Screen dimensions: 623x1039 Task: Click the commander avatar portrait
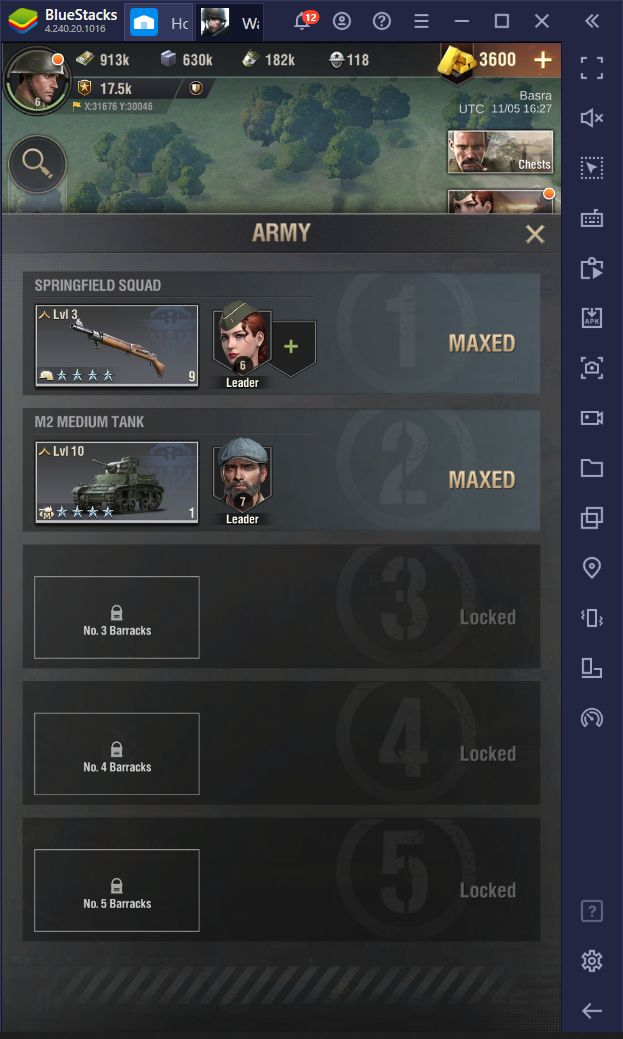36,80
